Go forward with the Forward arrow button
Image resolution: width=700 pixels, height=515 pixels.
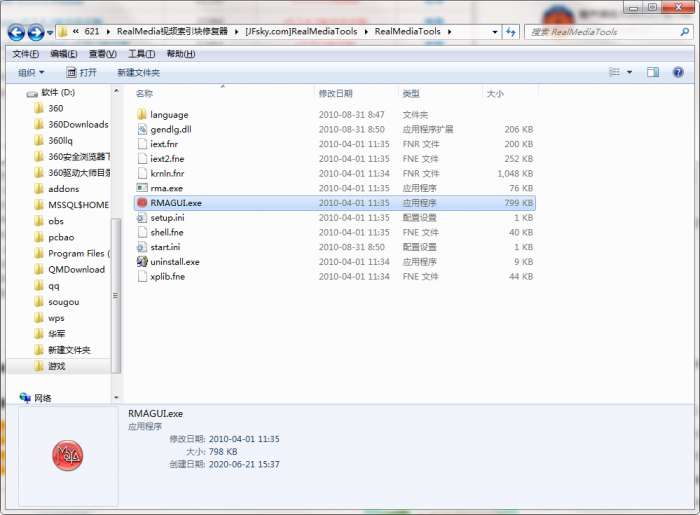click(x=36, y=32)
